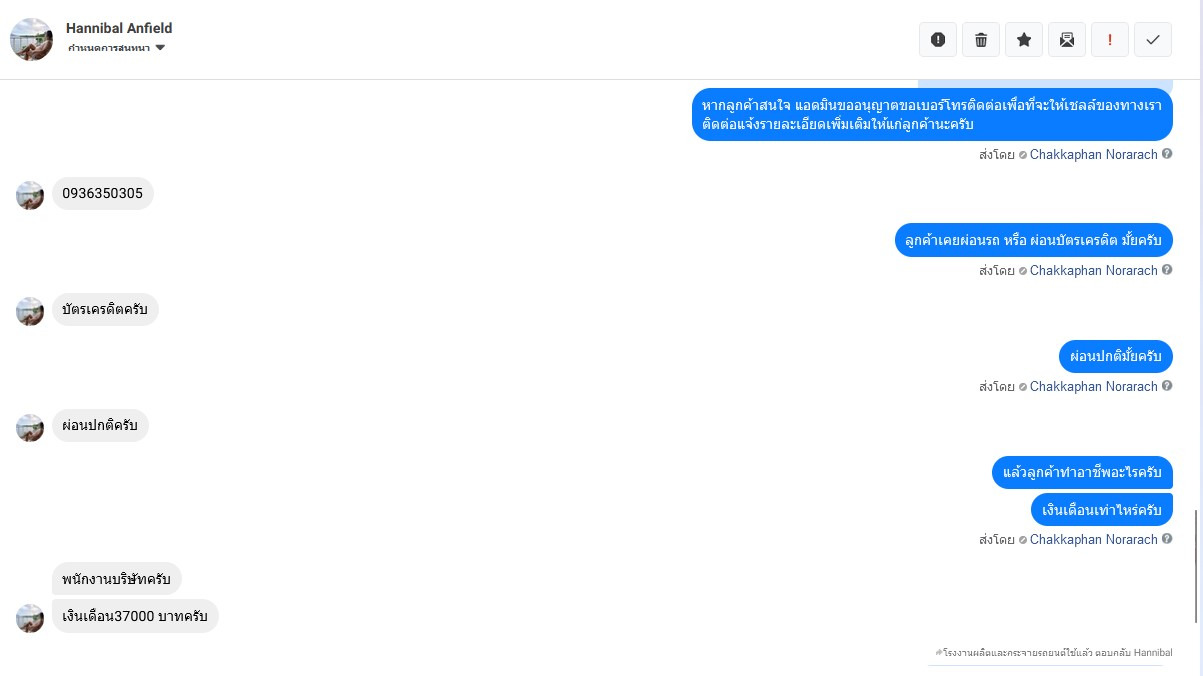Image resolution: width=1203 pixels, height=676 pixels.
Task: Open Hannibal Anfield's name in header
Action: 119,28
